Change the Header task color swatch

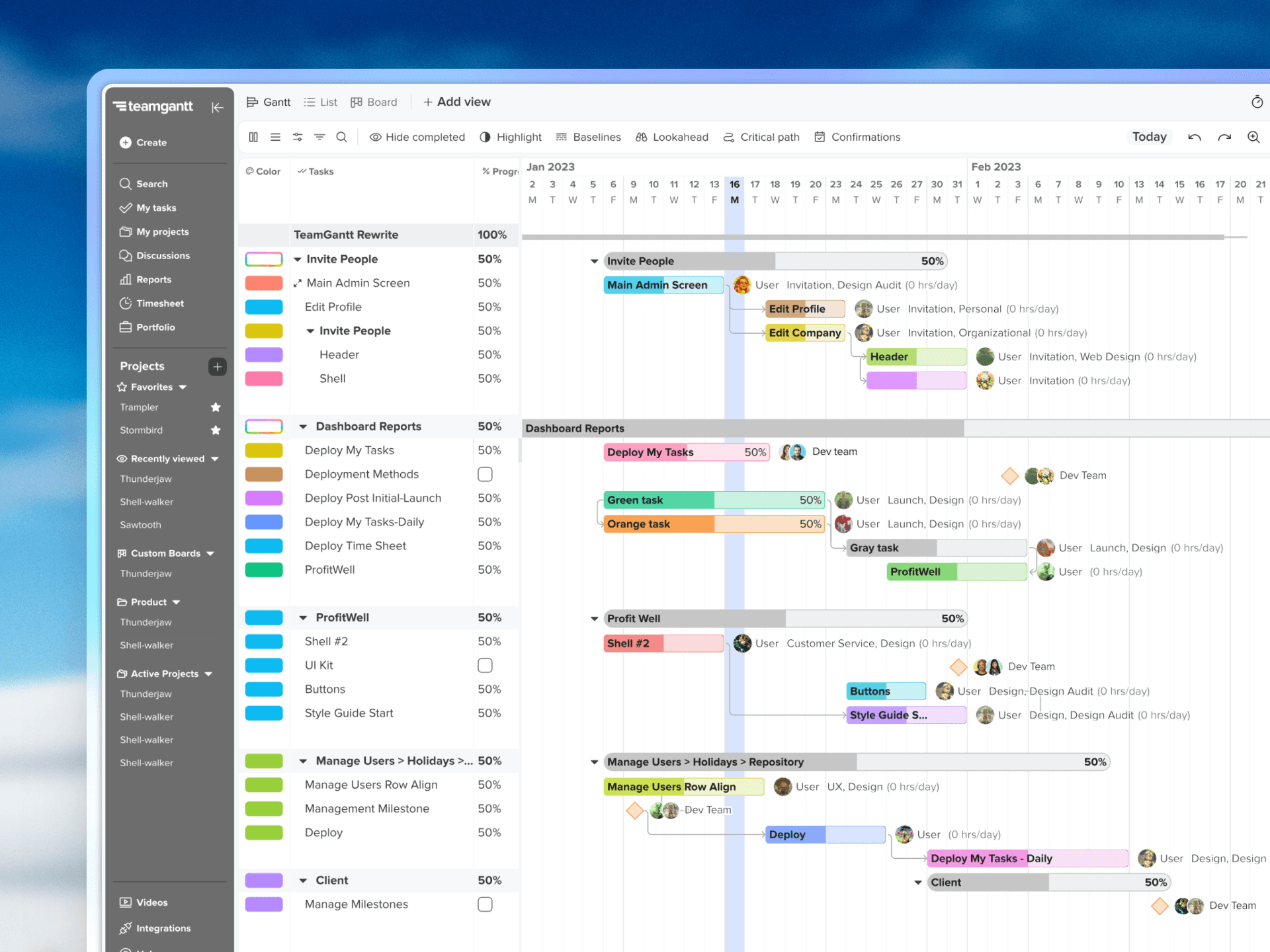pyautogui.click(x=264, y=354)
